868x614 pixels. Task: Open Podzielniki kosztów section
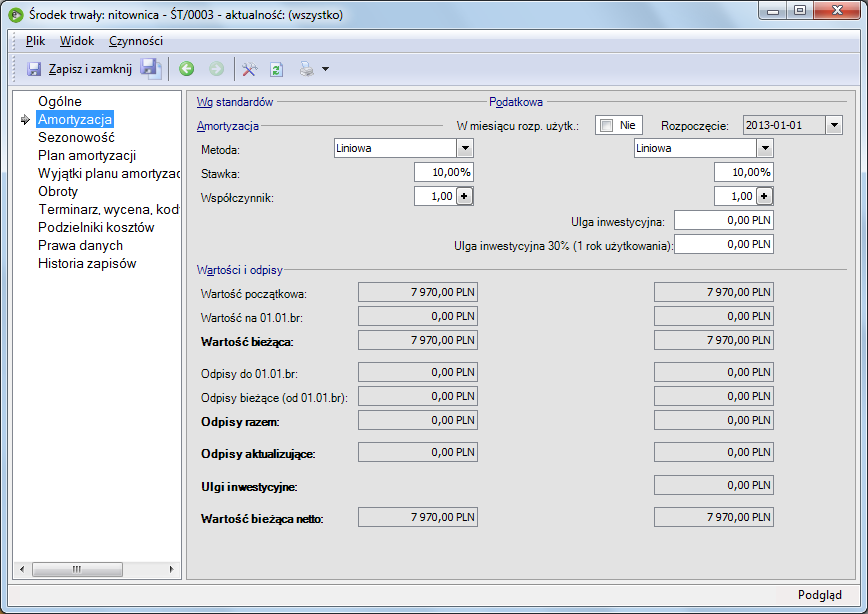[96, 228]
